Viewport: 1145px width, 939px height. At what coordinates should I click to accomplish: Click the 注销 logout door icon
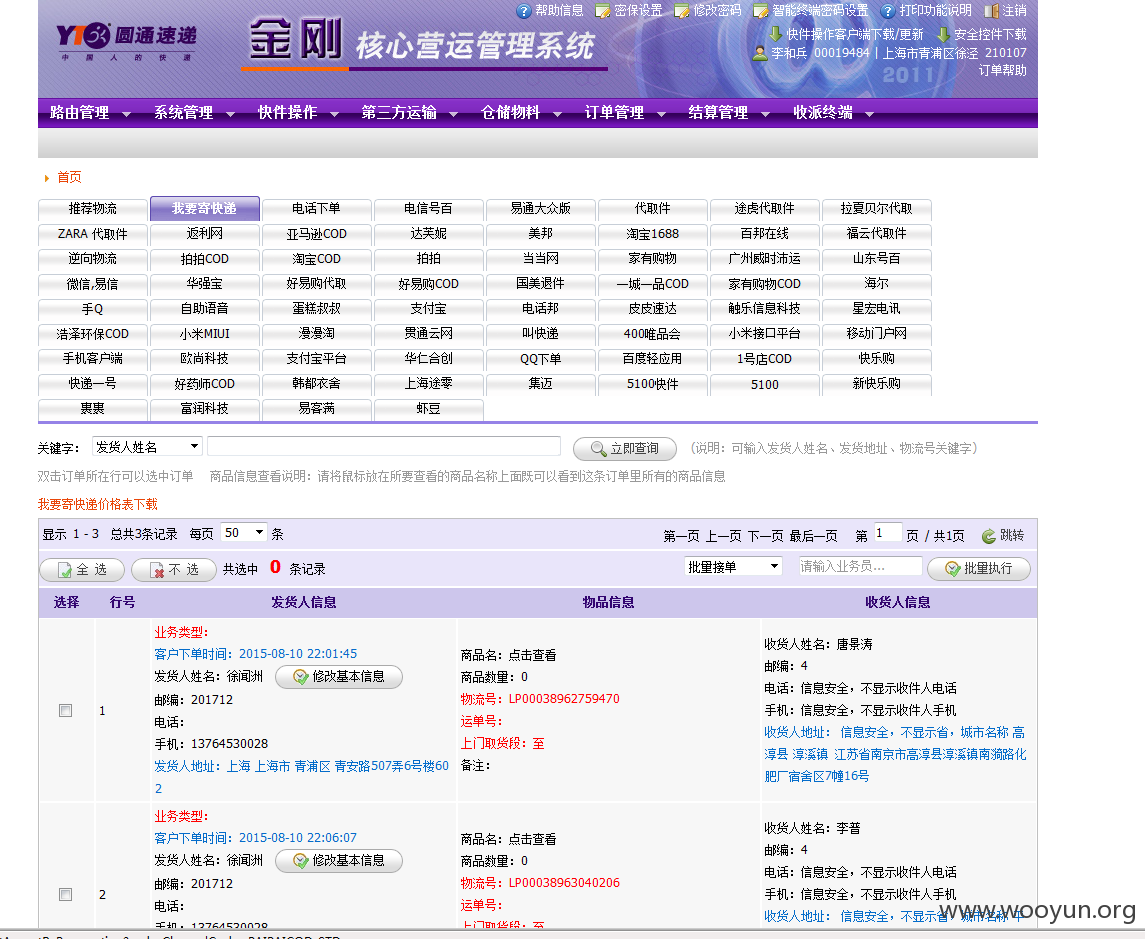pyautogui.click(x=991, y=11)
